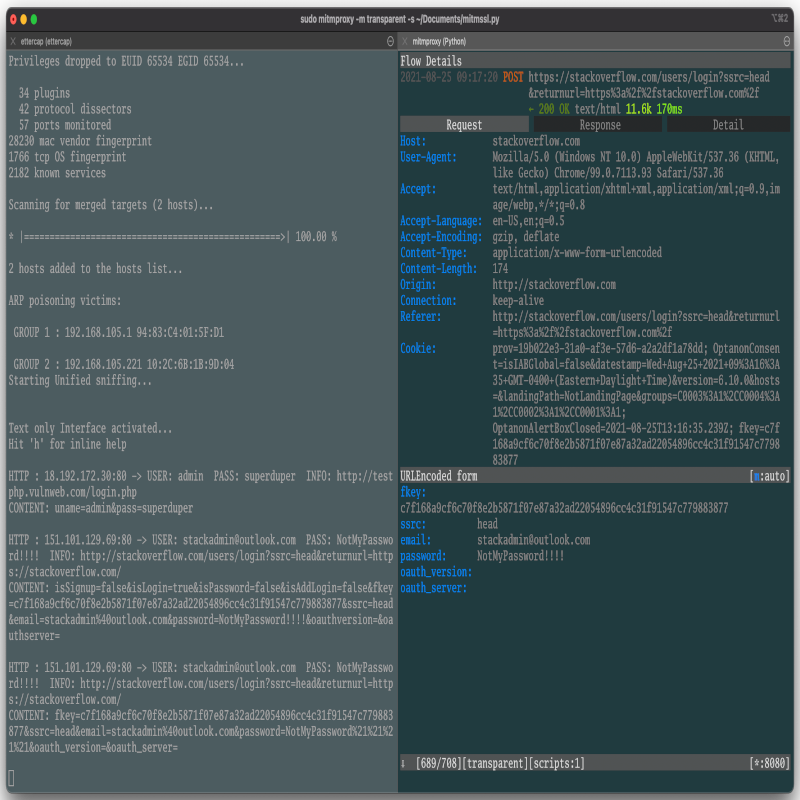Open the Detail tab in Flow Details
This screenshot has height=800, width=800.
[729, 124]
